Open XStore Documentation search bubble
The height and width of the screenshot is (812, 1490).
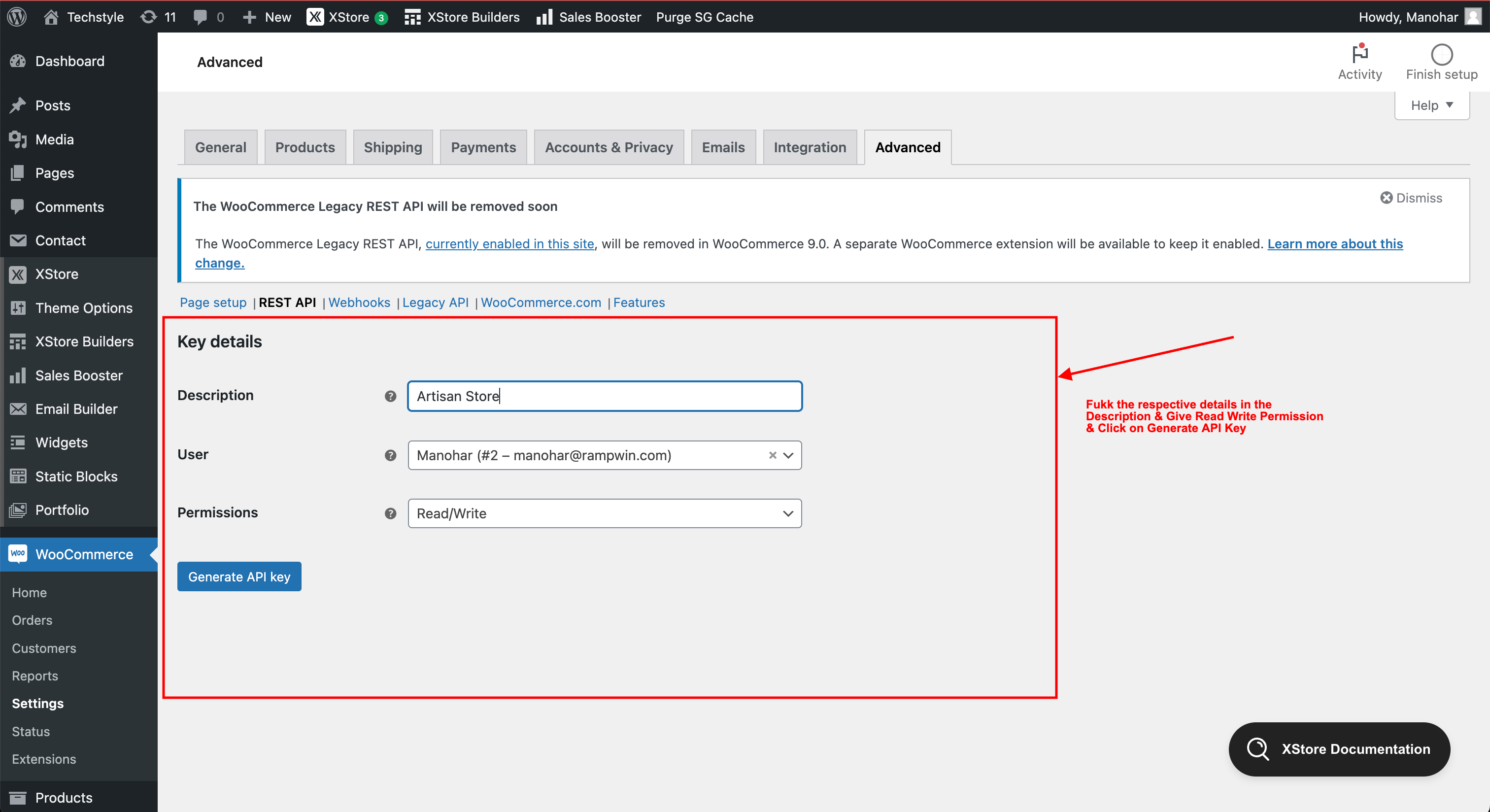(1339, 749)
